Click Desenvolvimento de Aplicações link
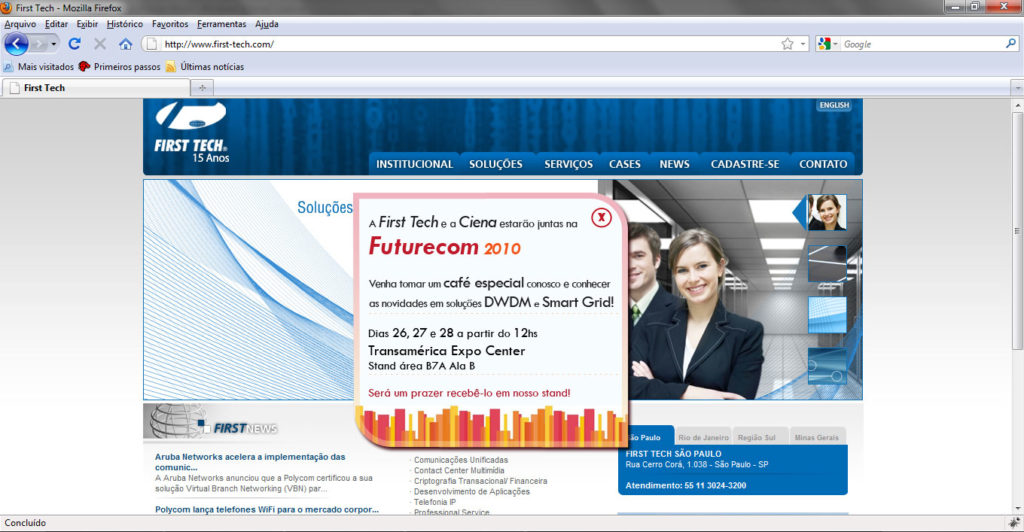 (472, 492)
